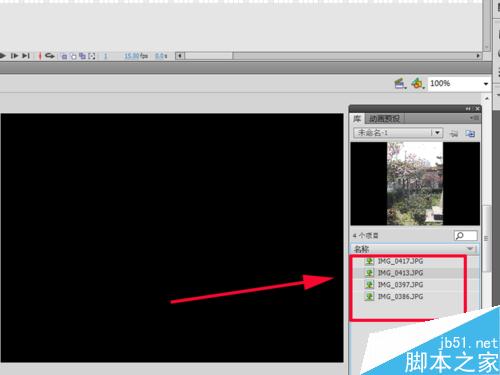
Task: Toggle edit multiple frames
Action: coord(82,56)
